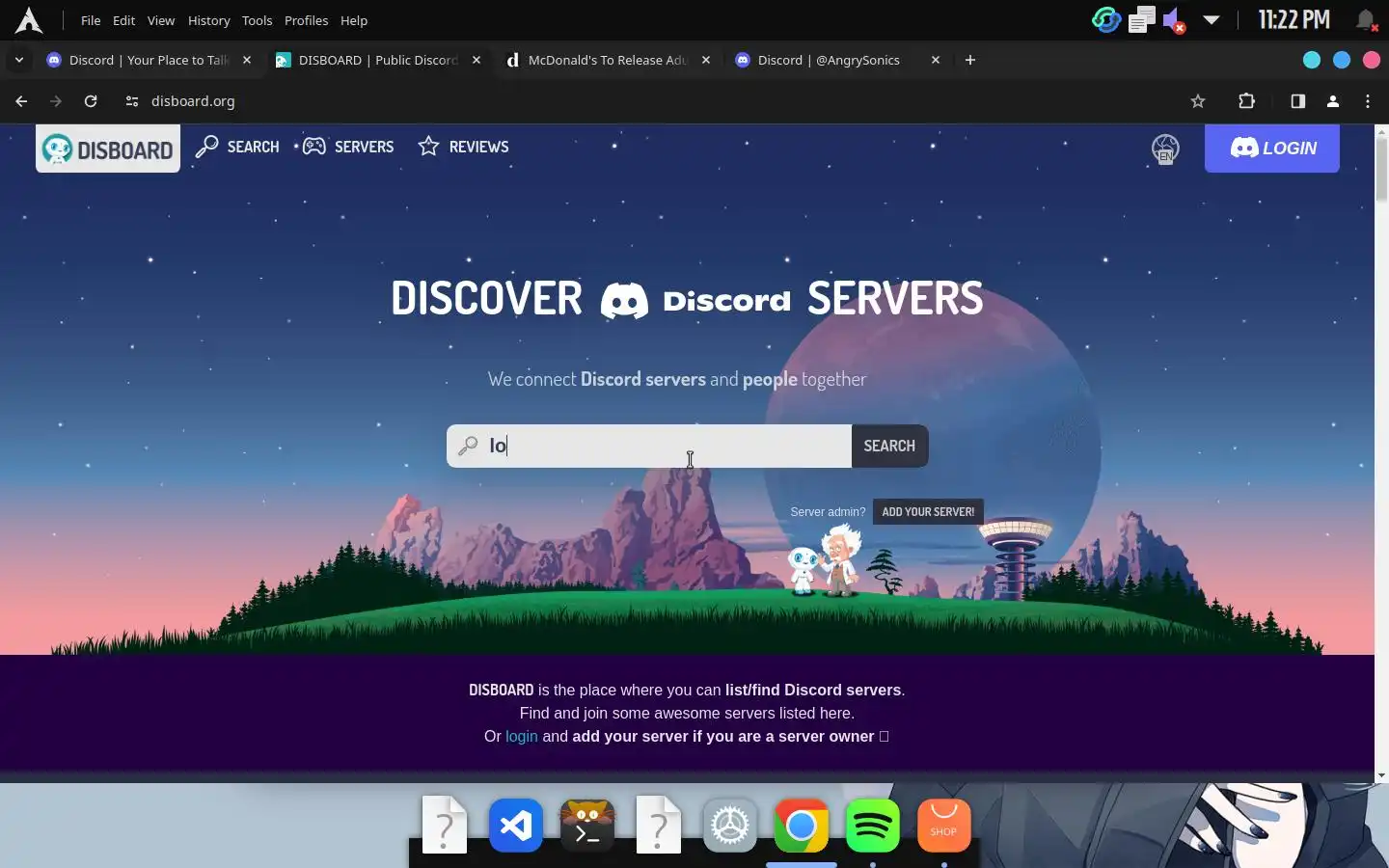View site information icon in address bar
Screen dimensions: 1389x868
tap(132, 101)
